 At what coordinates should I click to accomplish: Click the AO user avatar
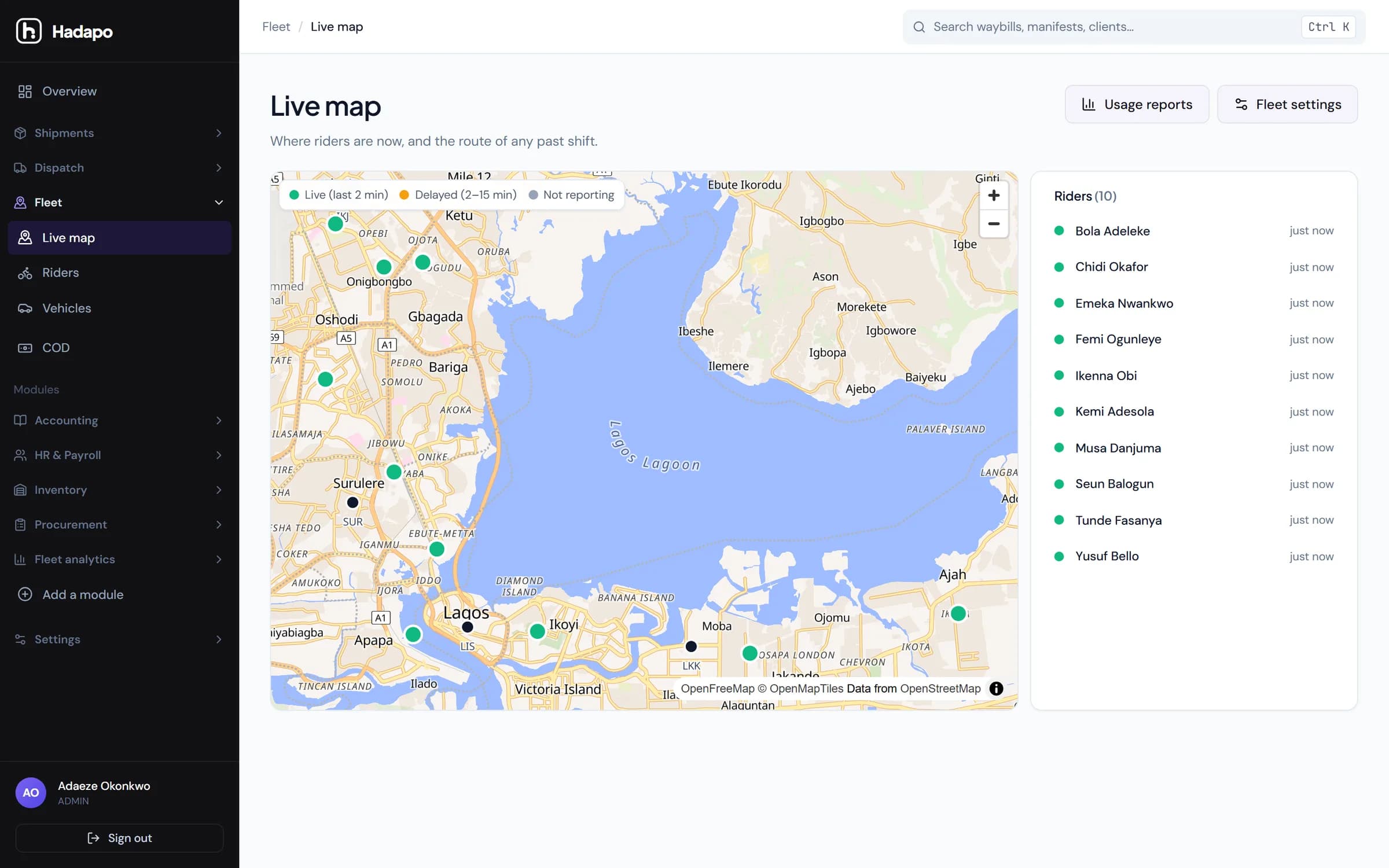click(x=31, y=793)
